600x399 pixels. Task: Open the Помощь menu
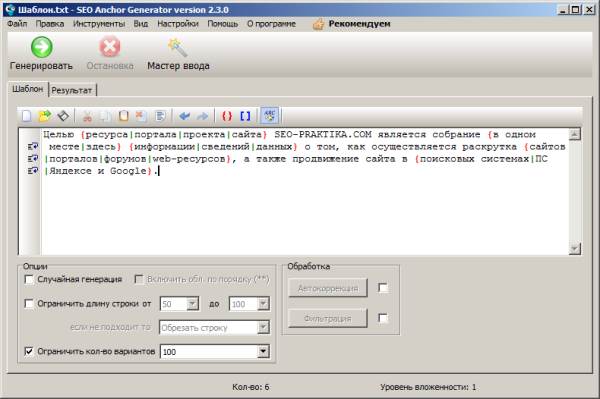(x=222, y=24)
